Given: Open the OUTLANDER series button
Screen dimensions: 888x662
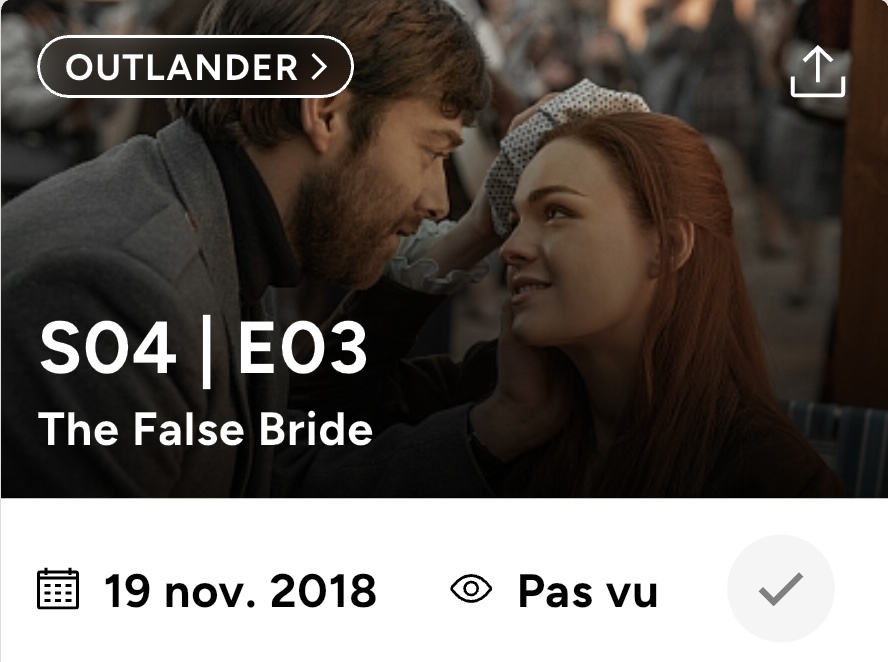Looking at the screenshot, I should 195,67.
